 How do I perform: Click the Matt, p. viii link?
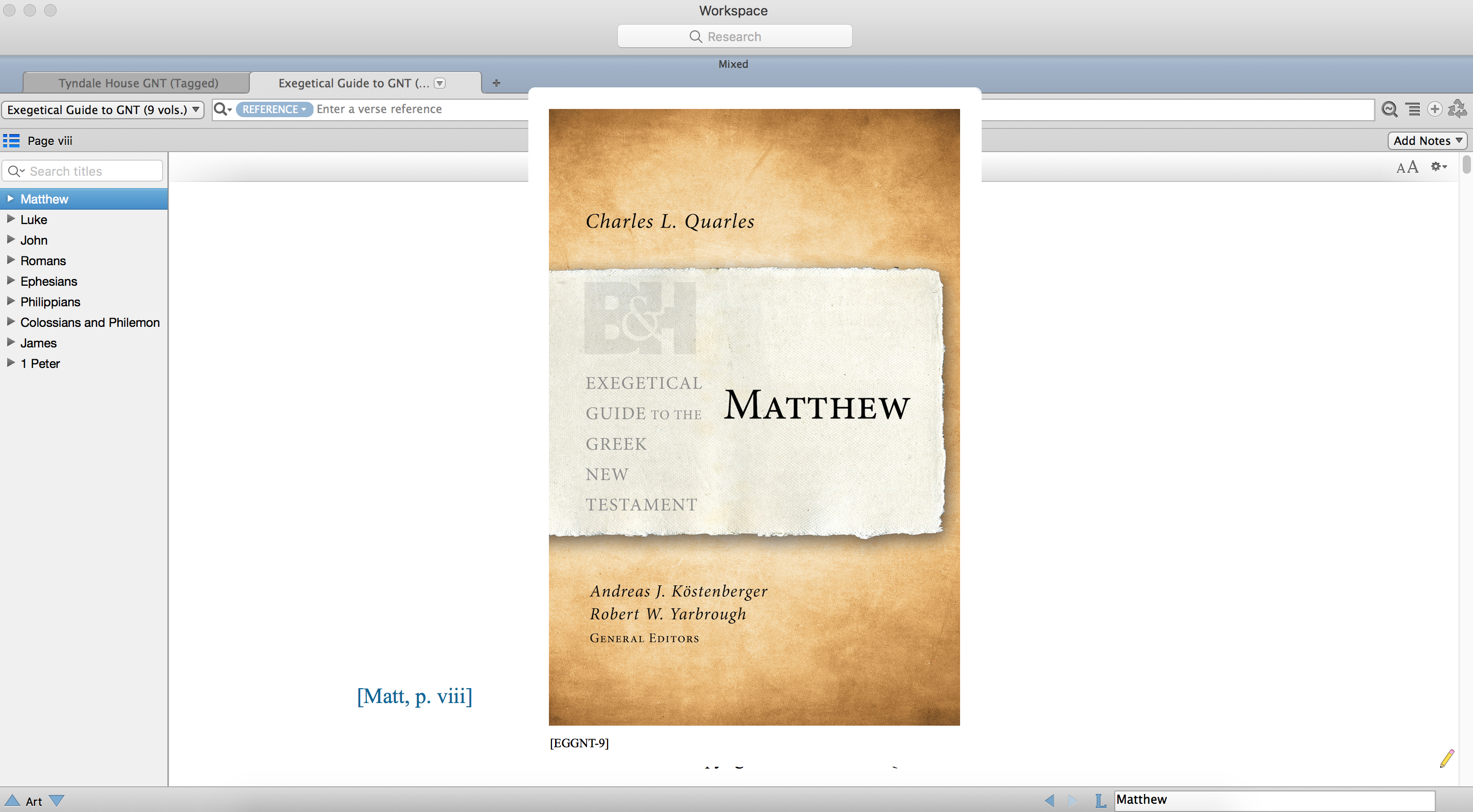[415, 696]
